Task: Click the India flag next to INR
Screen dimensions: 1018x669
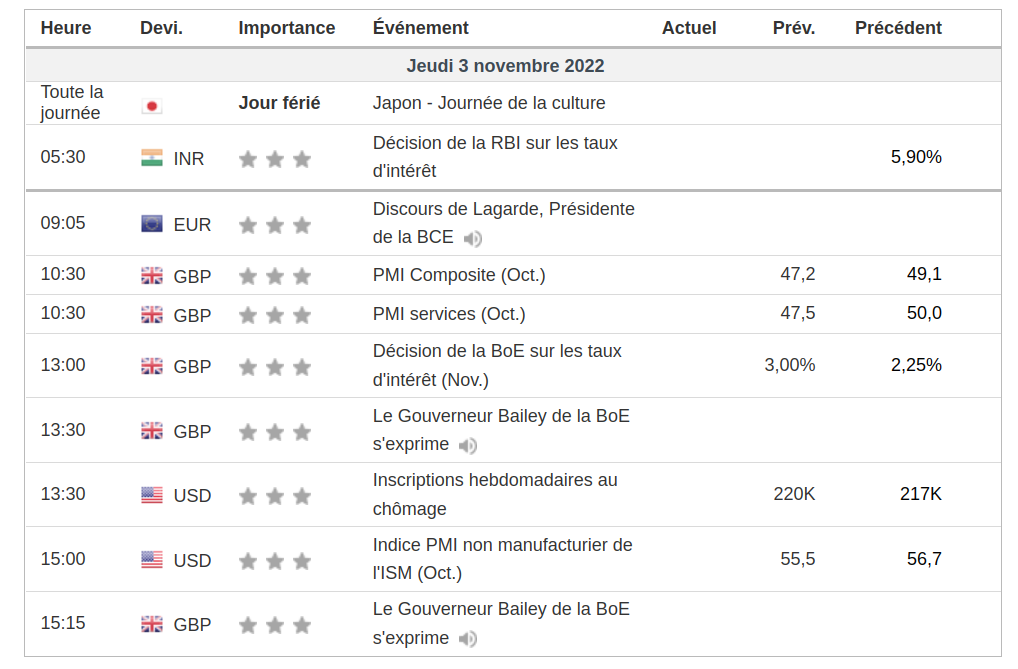Action: [x=152, y=158]
